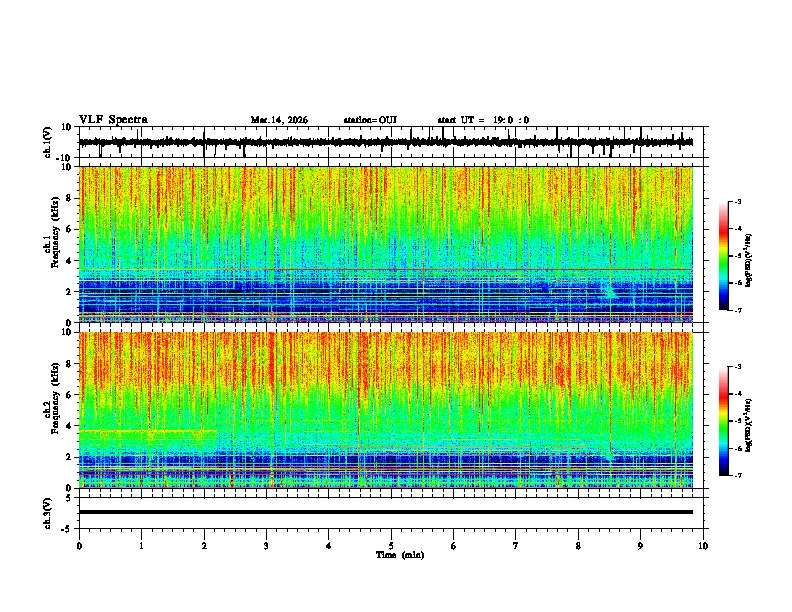Click time axis tick label "8"
The width and height of the screenshot is (792, 612).
coord(578,546)
